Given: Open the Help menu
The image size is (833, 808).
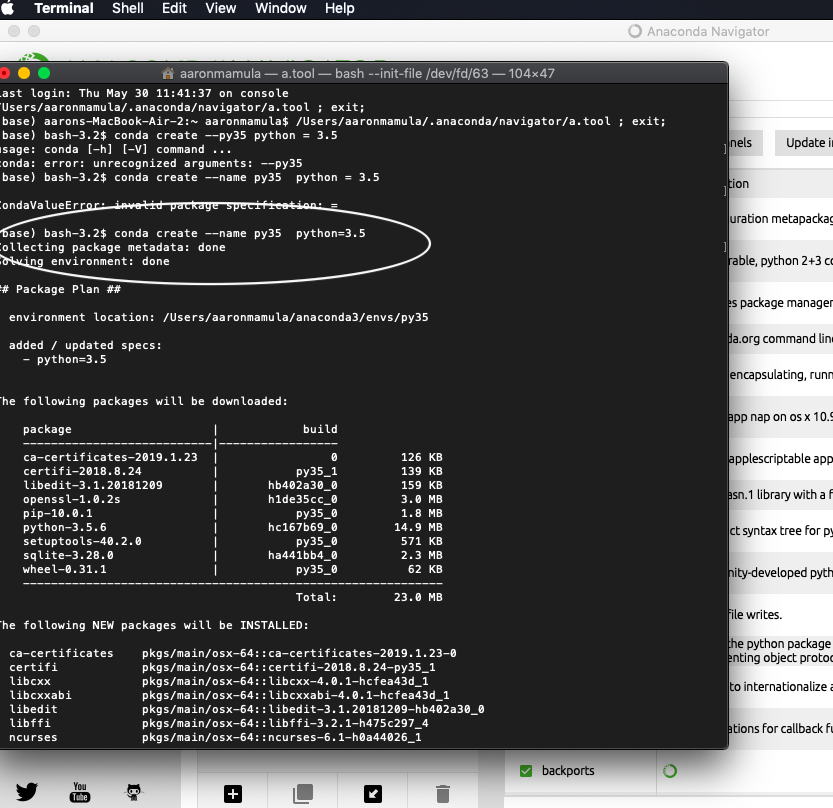Looking at the screenshot, I should 339,8.
